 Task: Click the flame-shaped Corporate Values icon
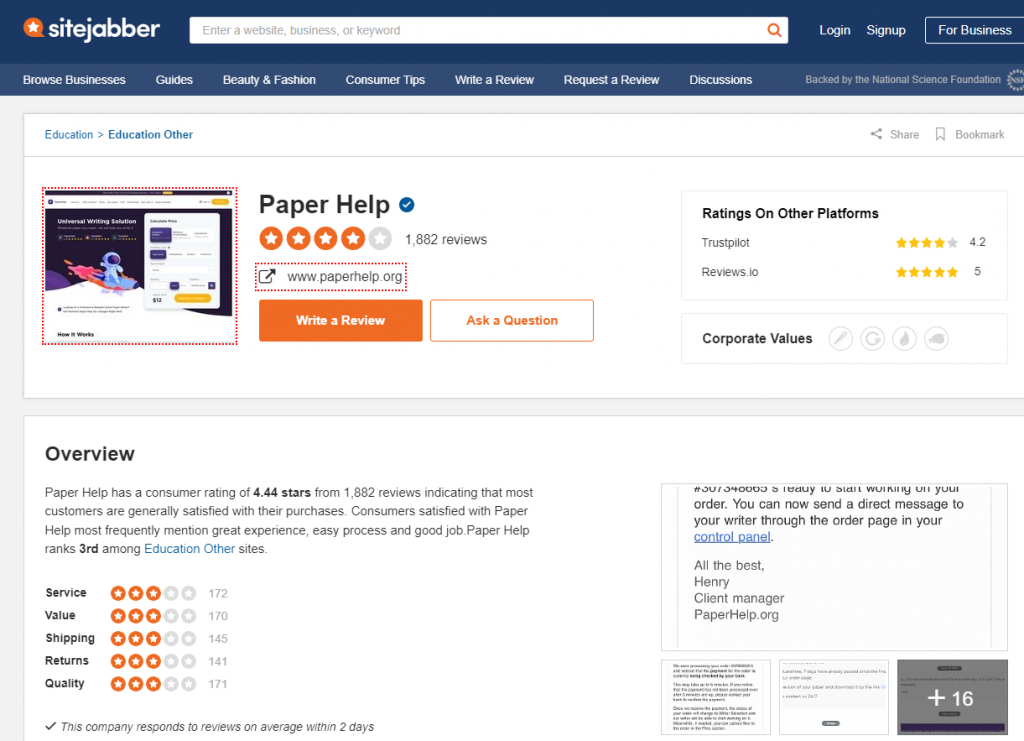pyautogui.click(x=904, y=339)
